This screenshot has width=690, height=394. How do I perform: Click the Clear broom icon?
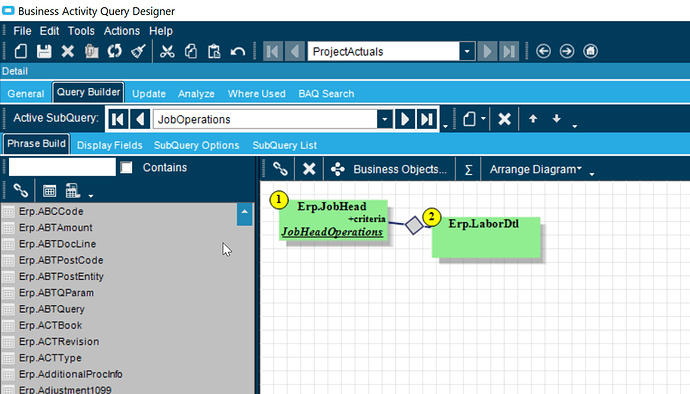138,52
